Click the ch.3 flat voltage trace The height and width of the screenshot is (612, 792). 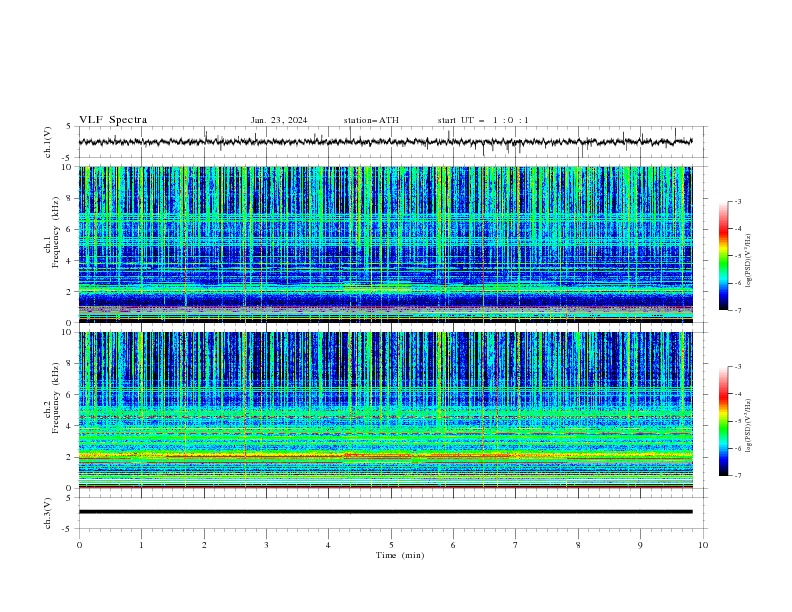(x=385, y=512)
